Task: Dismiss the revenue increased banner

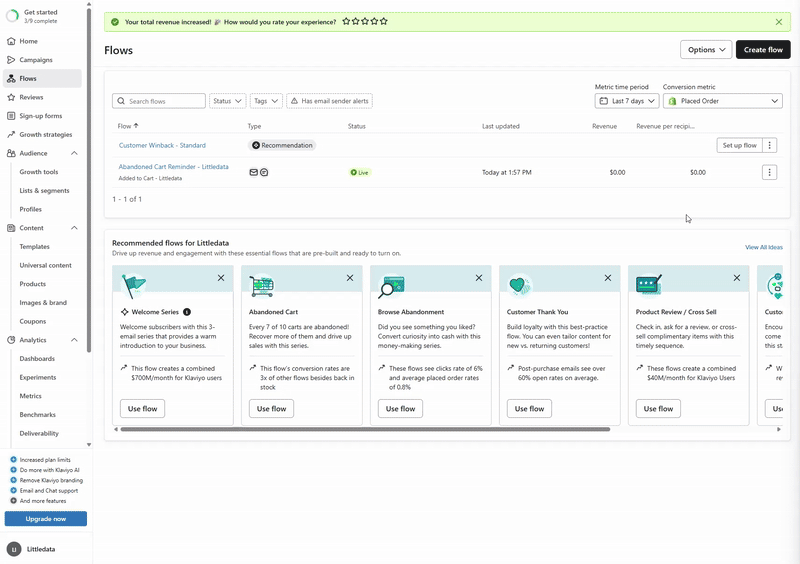Action: (x=779, y=22)
